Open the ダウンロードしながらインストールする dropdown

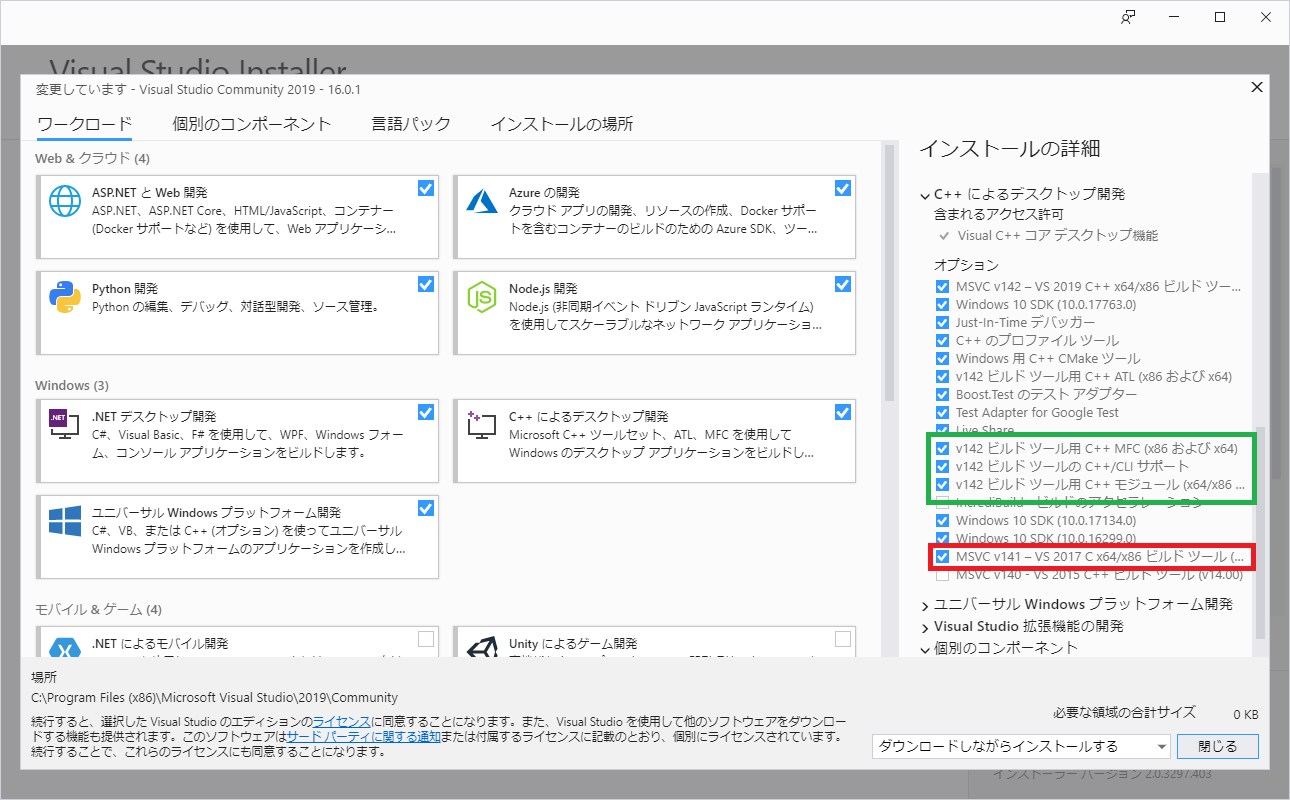(x=1021, y=746)
